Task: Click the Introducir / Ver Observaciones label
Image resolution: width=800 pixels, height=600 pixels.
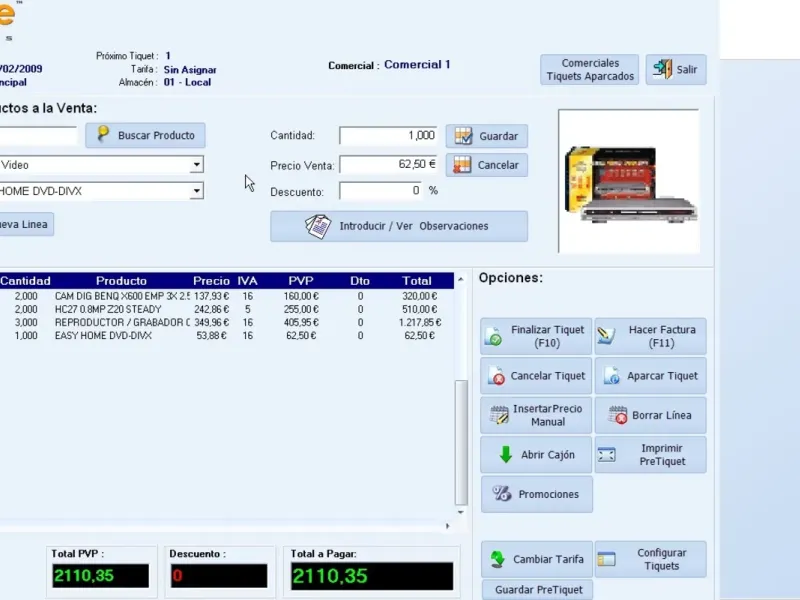Action: point(414,226)
